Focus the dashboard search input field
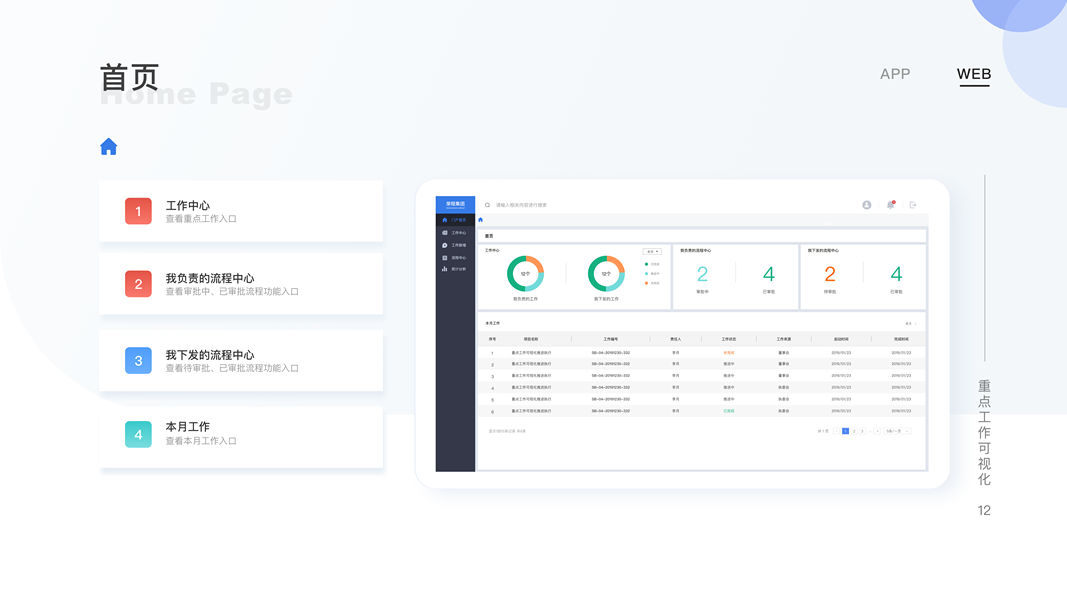Viewport: 1067px width, 600px height. pos(521,205)
